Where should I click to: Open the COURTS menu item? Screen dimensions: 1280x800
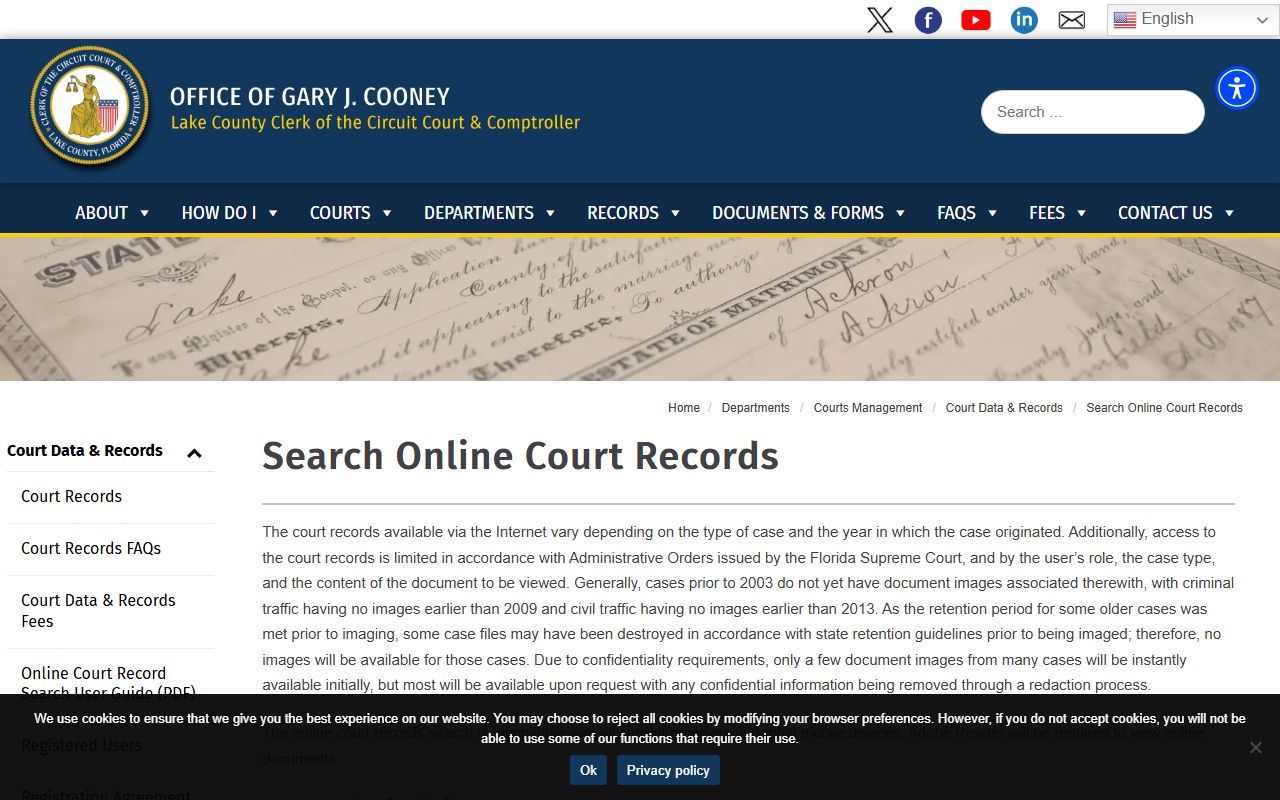point(340,213)
